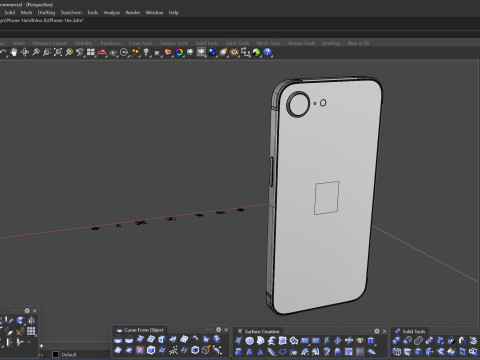Viewport: 480px width, 360px height.
Task: Click the black Default layer color swatch
Action: 56,354
